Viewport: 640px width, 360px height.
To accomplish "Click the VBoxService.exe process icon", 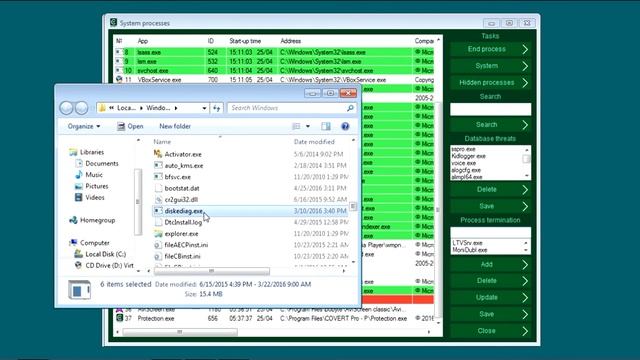I will [x=119, y=80].
